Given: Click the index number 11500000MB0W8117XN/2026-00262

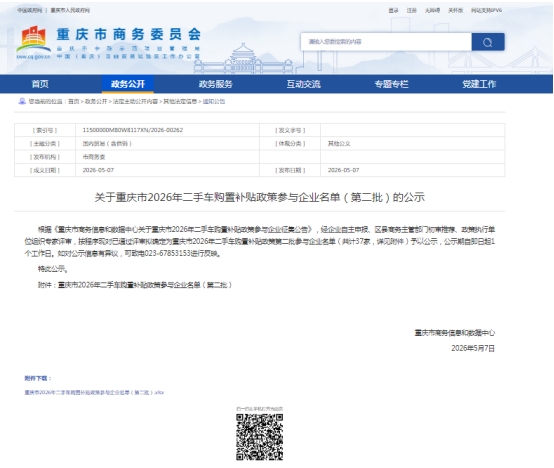Looking at the screenshot, I should pyautogui.click(x=133, y=130).
